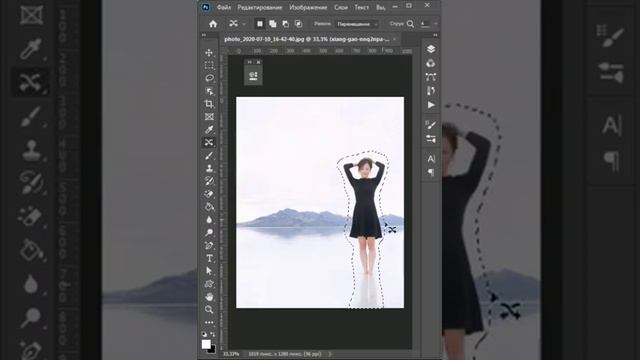Choose Add to Selection mode

[x=273, y=24]
